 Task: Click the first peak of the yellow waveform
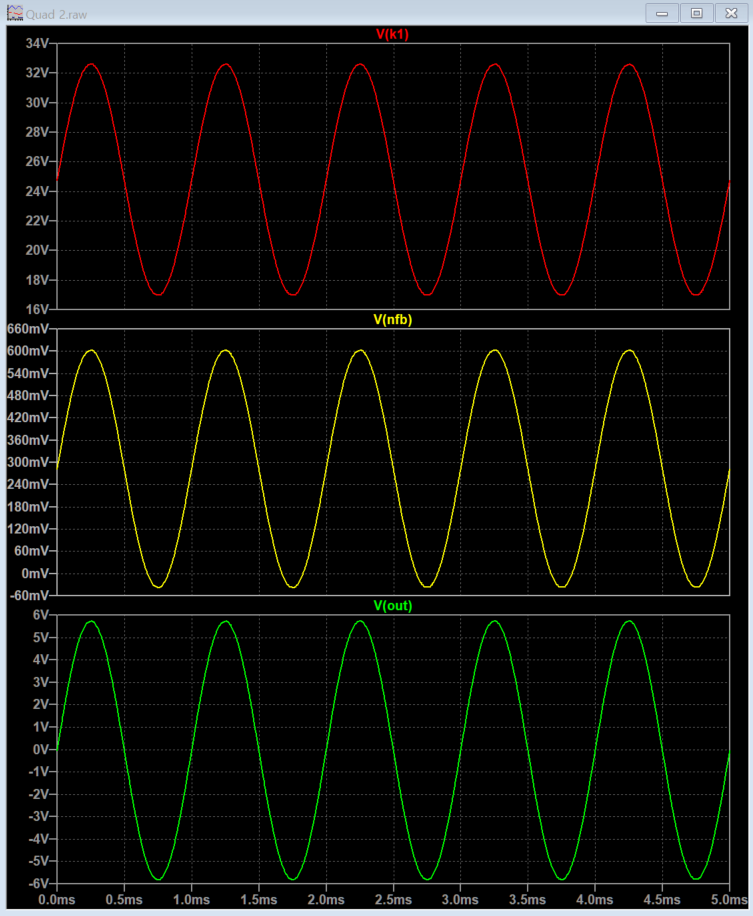pyautogui.click(x=91, y=351)
